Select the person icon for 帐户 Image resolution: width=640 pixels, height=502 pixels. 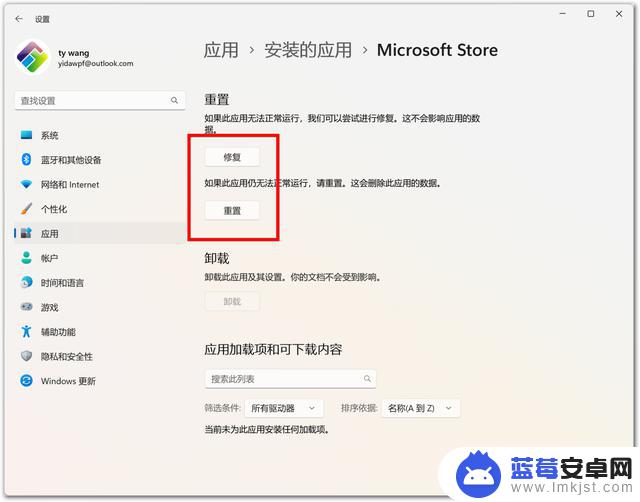(x=27, y=258)
